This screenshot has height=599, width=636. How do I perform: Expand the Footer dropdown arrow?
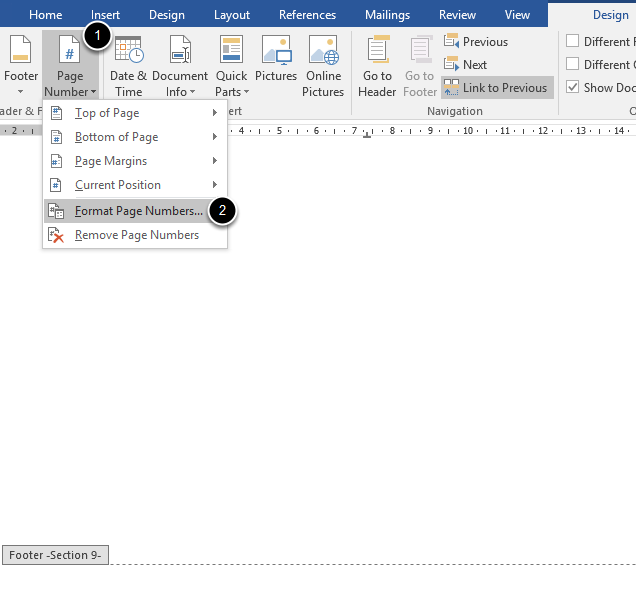pyautogui.click(x=20, y=92)
